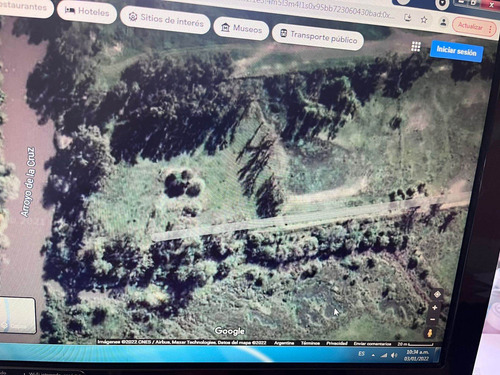This screenshot has height=375, width=500.
Task: Zoom in with the plus button
Action: 434,308
